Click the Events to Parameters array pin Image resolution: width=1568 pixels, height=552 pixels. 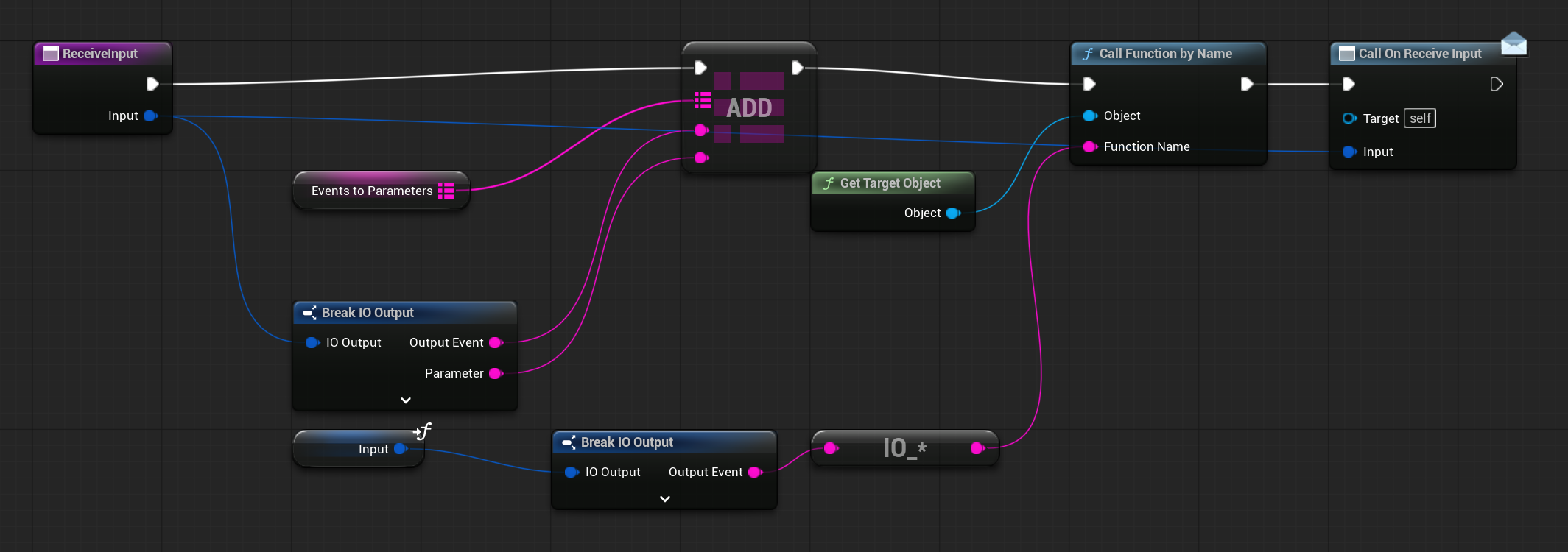point(446,191)
